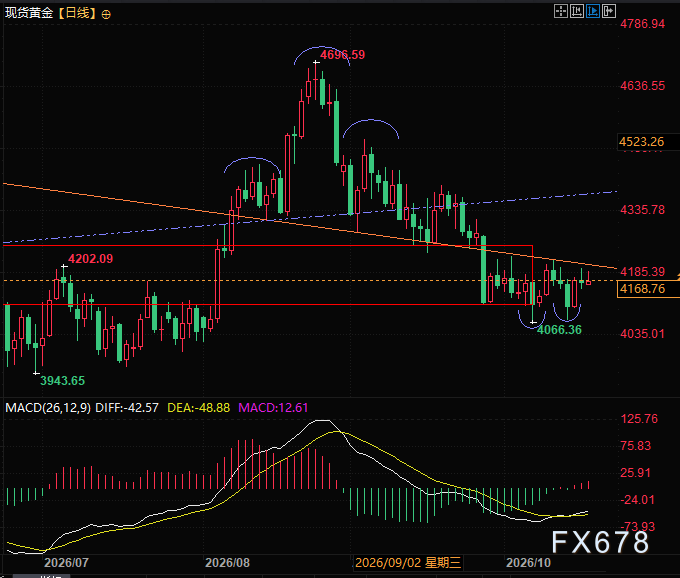The width and height of the screenshot is (680, 578).
Task: Click the 4786.94 price axis label
Action: point(642,23)
